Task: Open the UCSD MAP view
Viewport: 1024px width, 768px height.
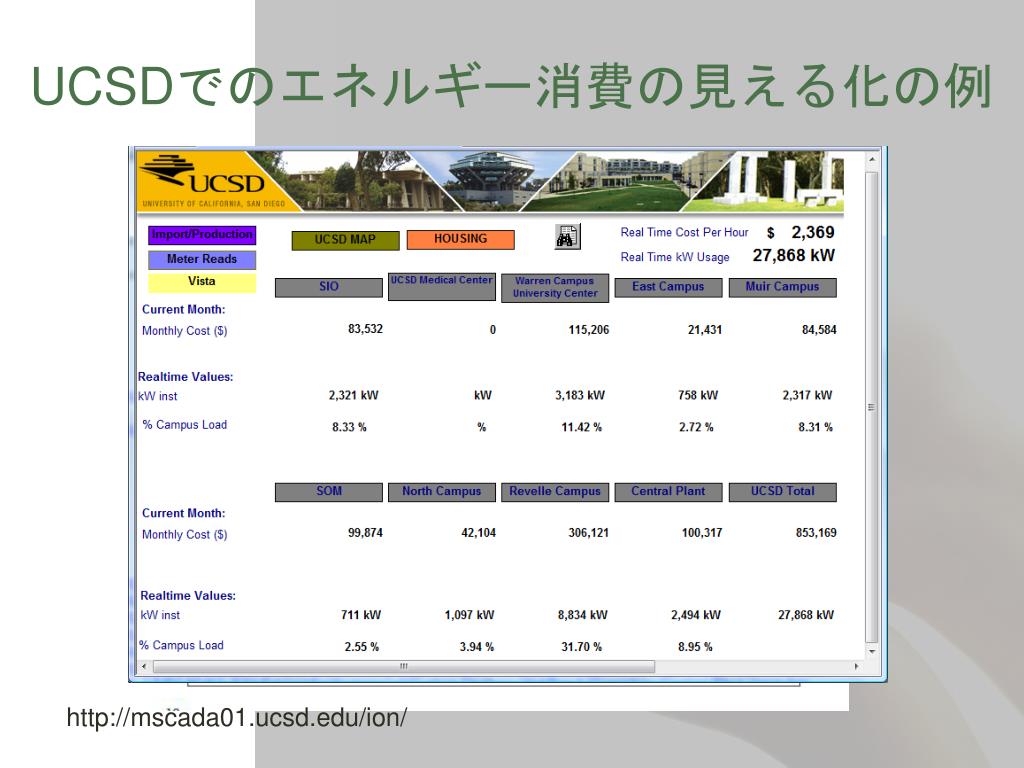Action: point(345,240)
